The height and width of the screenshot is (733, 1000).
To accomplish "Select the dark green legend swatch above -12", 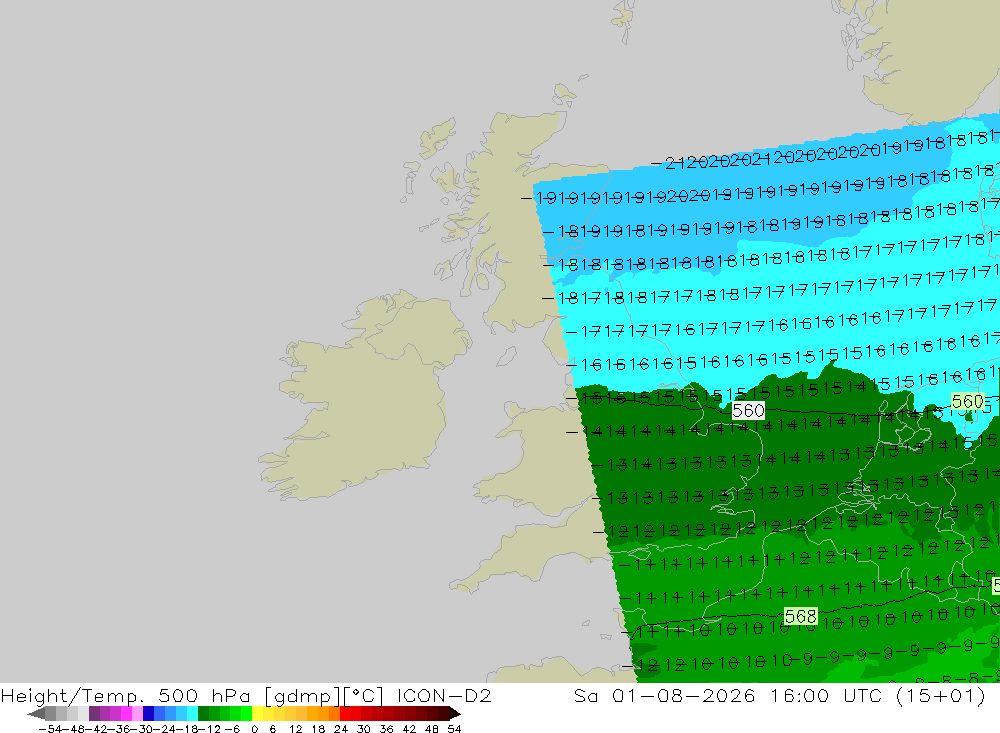I will click(x=203, y=714).
